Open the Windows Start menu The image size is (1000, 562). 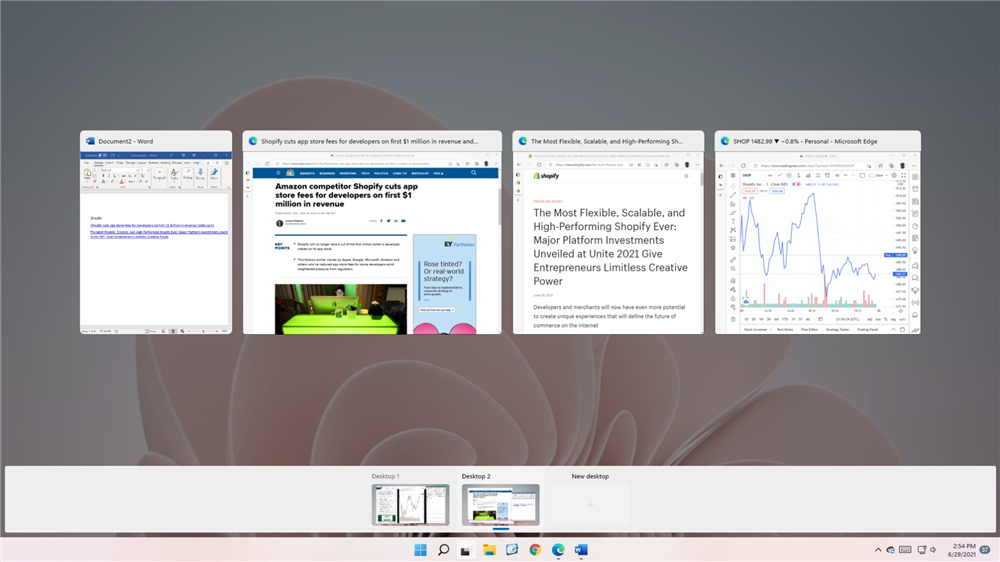tap(420, 550)
